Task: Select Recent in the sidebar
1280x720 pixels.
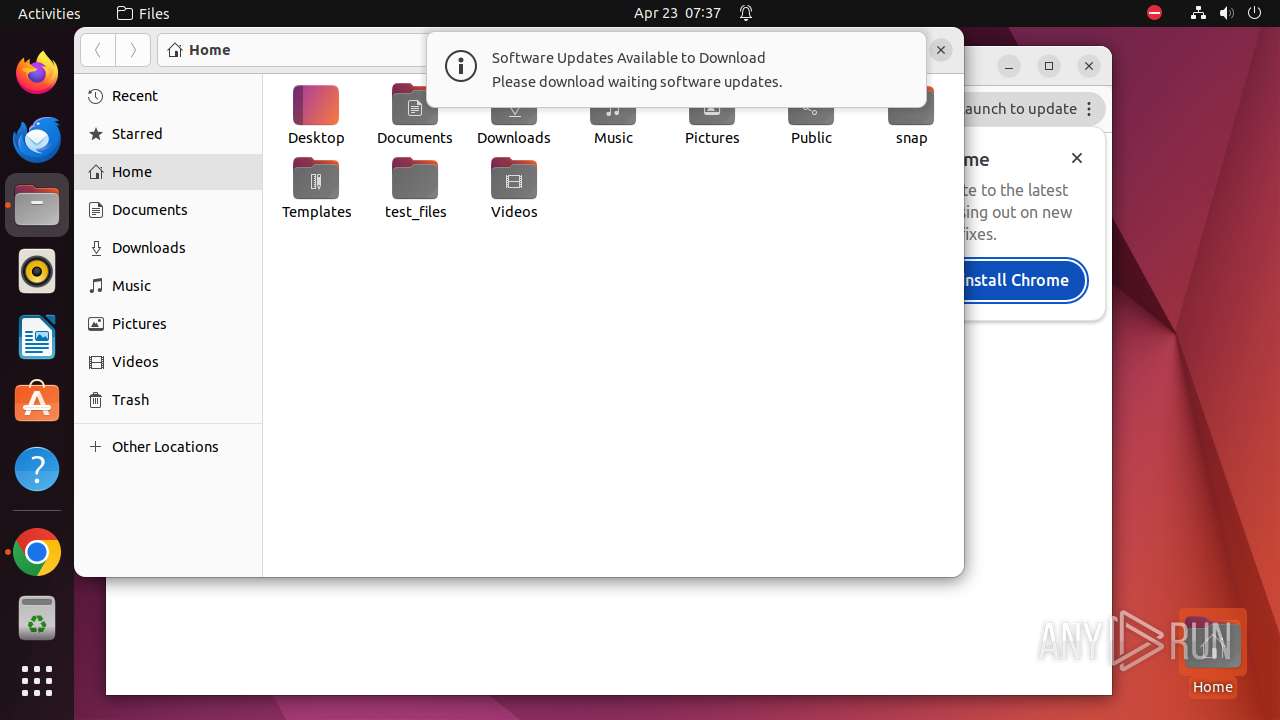Action: point(168,96)
